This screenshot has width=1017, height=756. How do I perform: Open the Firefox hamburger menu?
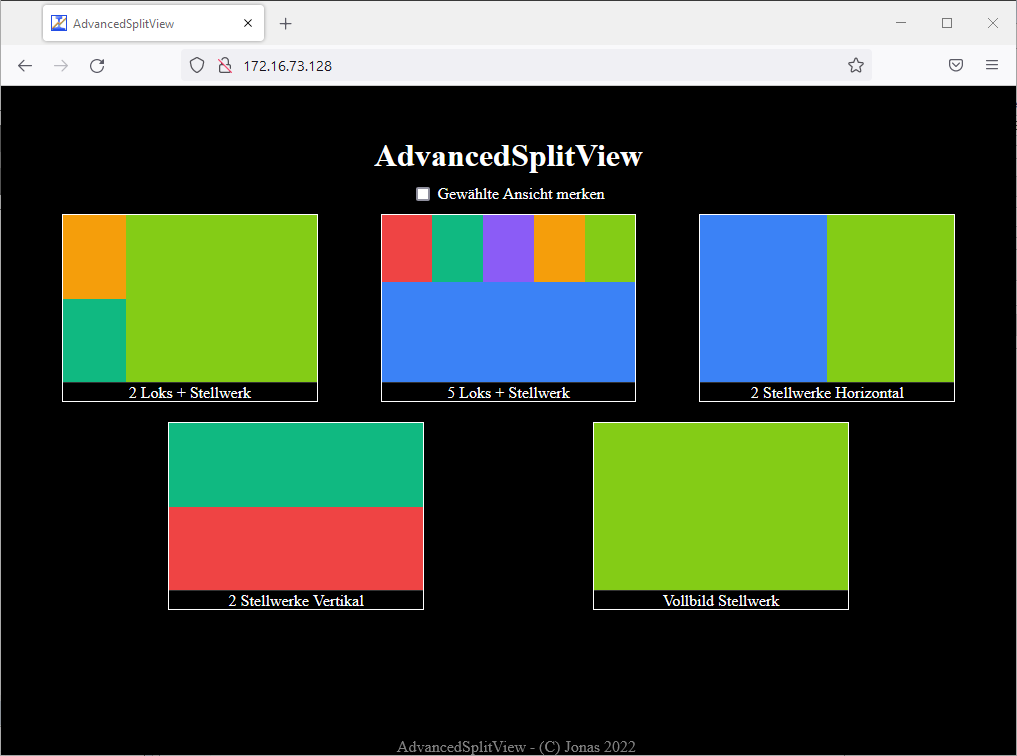click(992, 66)
